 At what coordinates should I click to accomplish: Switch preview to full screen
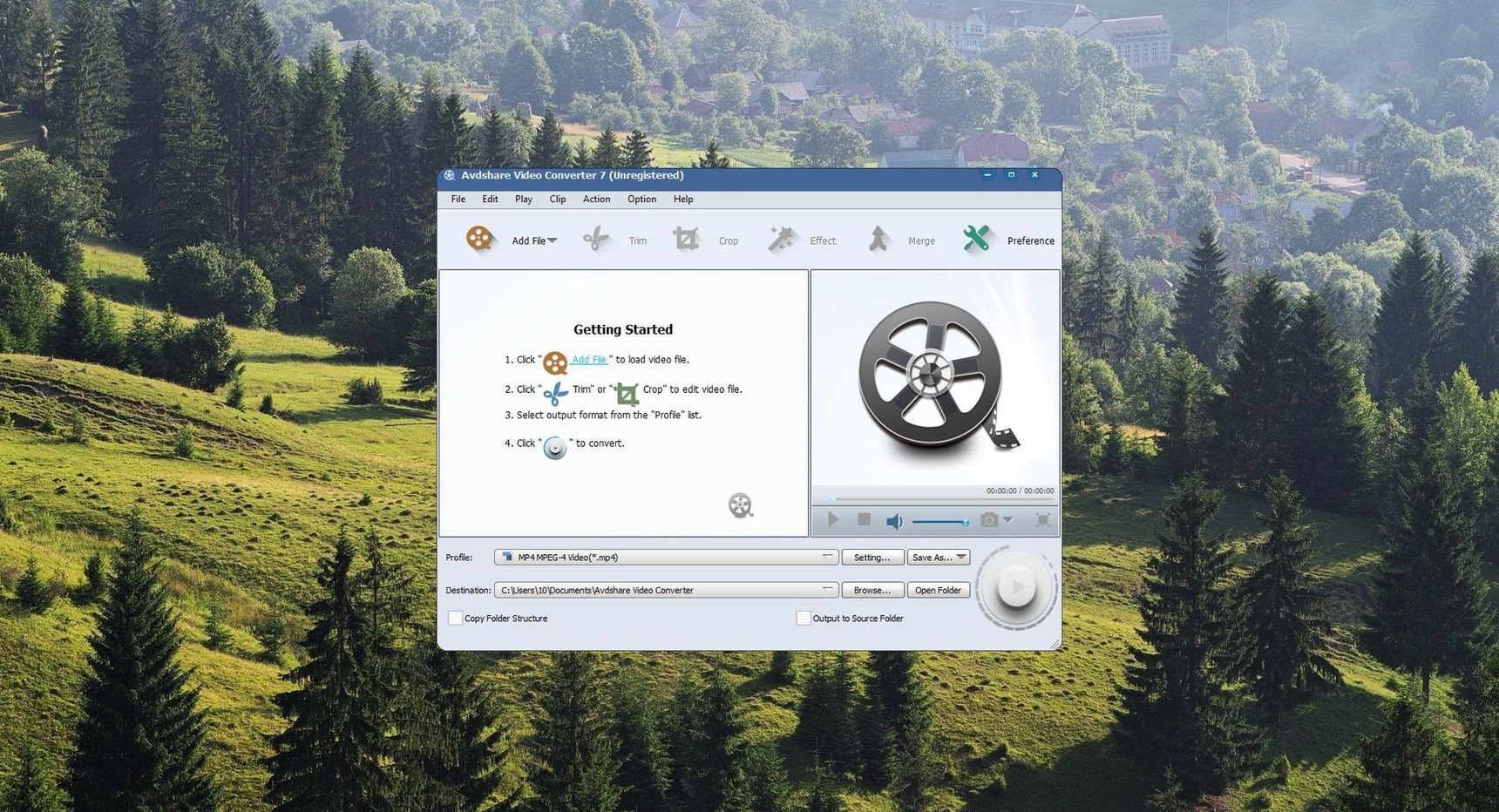coord(1042,520)
